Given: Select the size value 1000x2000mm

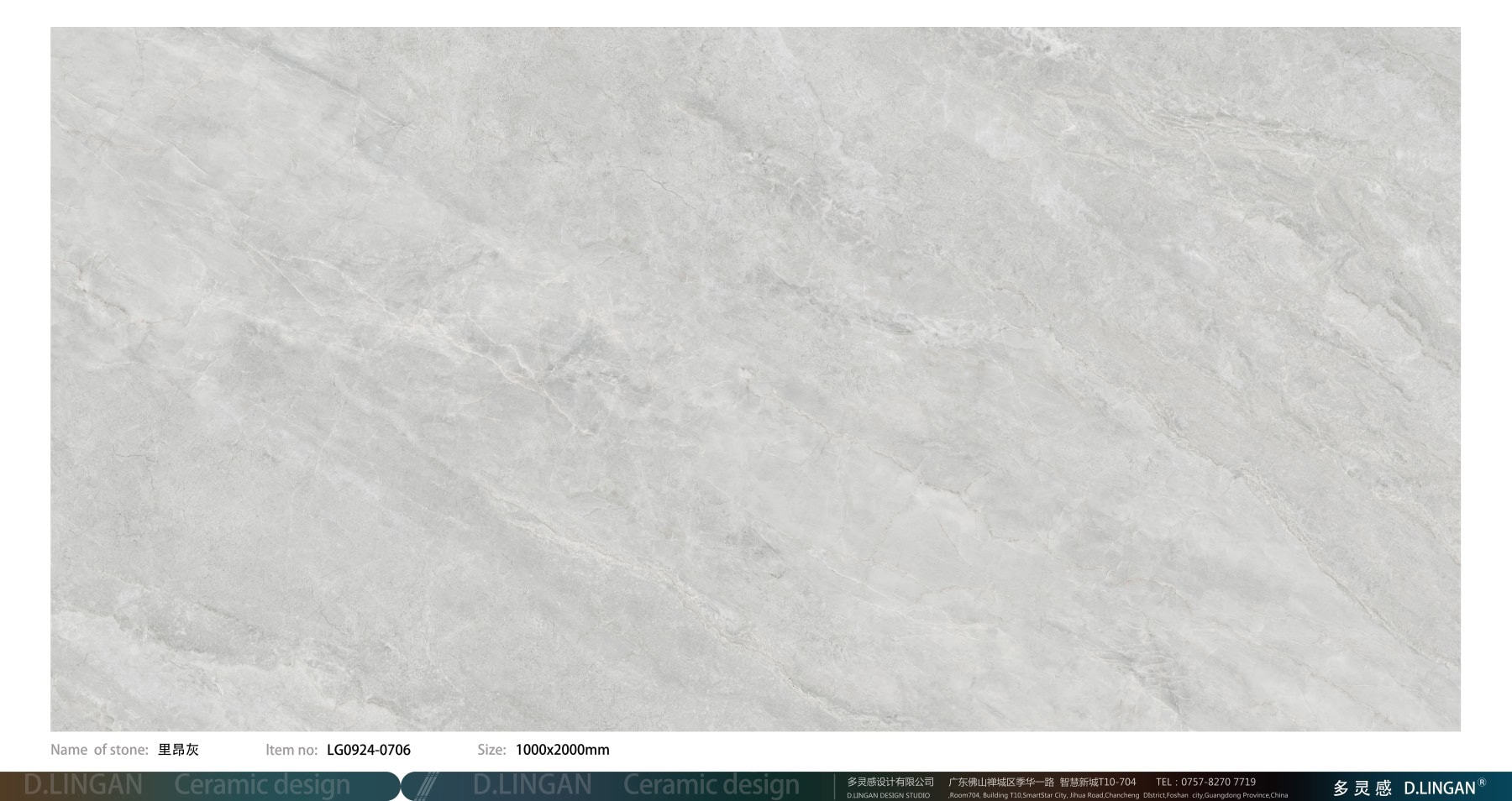Looking at the screenshot, I should (x=562, y=750).
